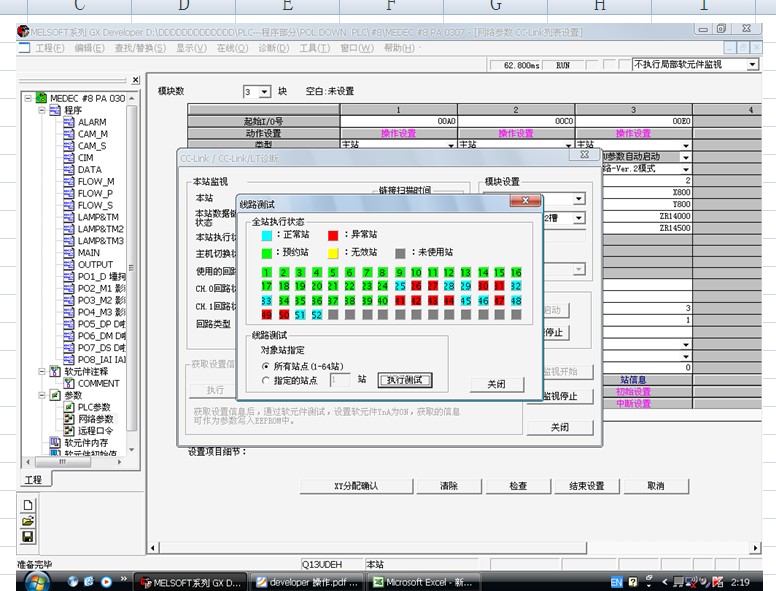Screen dimensions: 776x591
Task: Click 关闭 in the 线路测试 dialog
Action: click(x=496, y=384)
